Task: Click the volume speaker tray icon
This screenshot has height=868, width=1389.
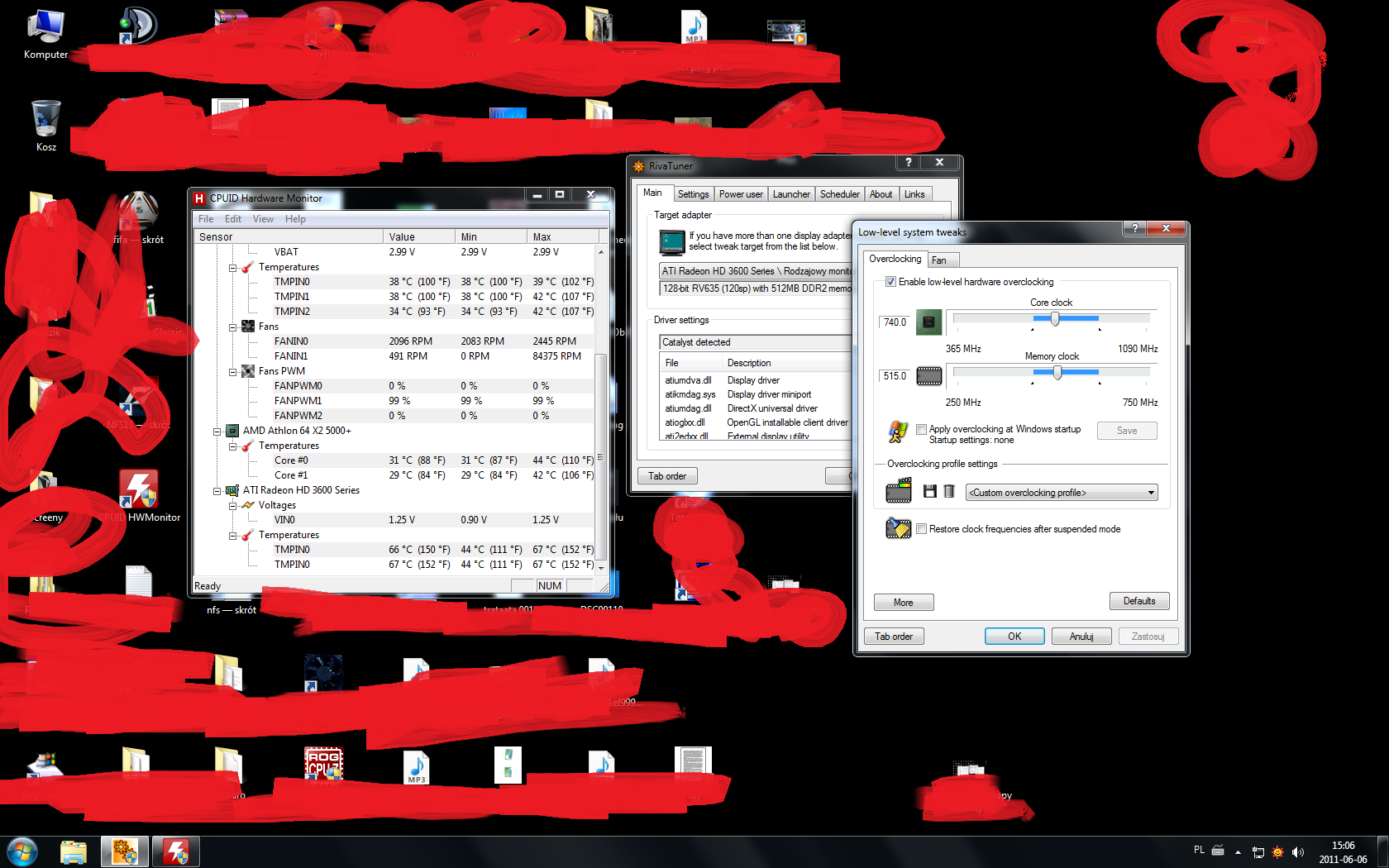Action: coord(1297,852)
